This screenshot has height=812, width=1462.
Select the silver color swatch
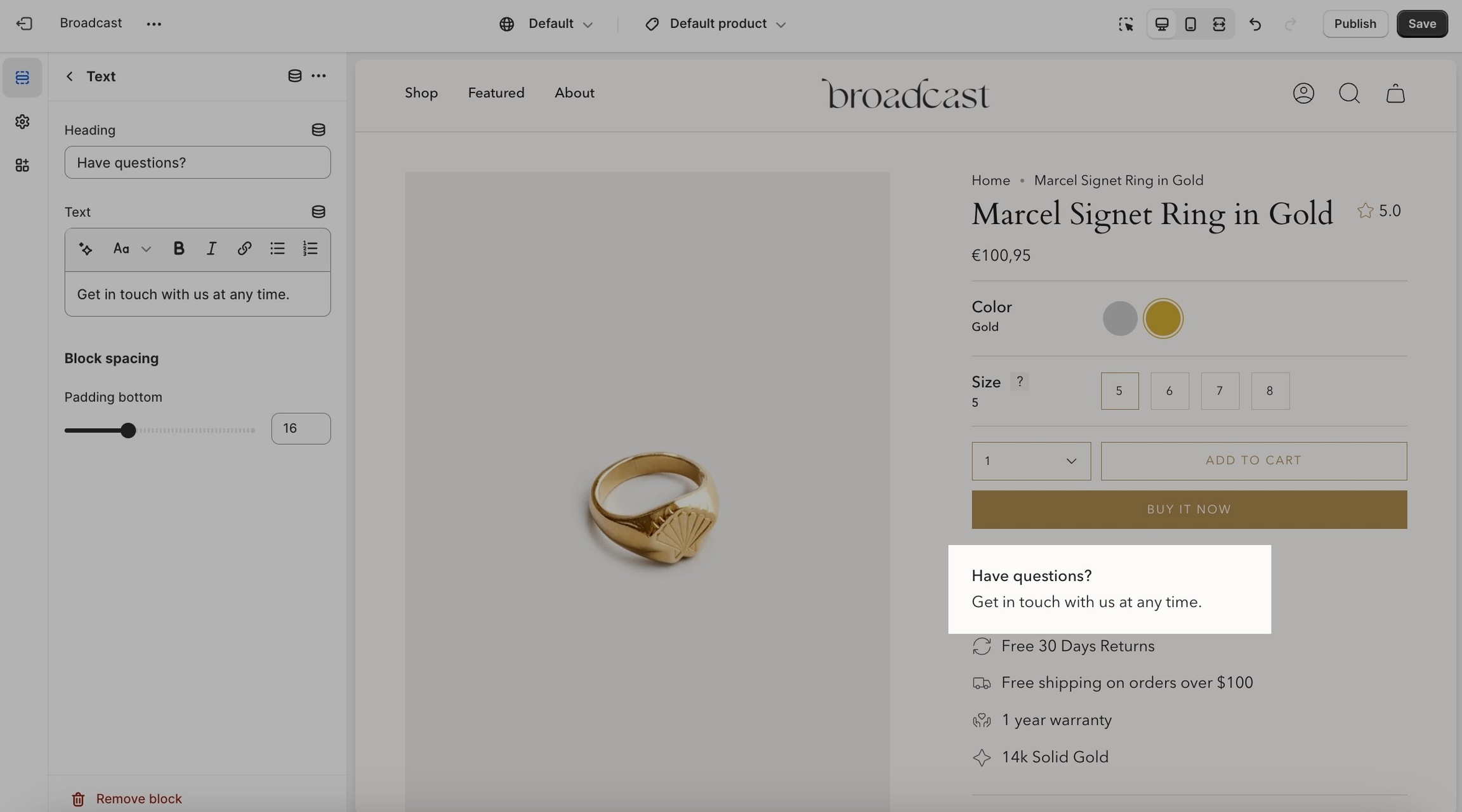click(x=1119, y=318)
